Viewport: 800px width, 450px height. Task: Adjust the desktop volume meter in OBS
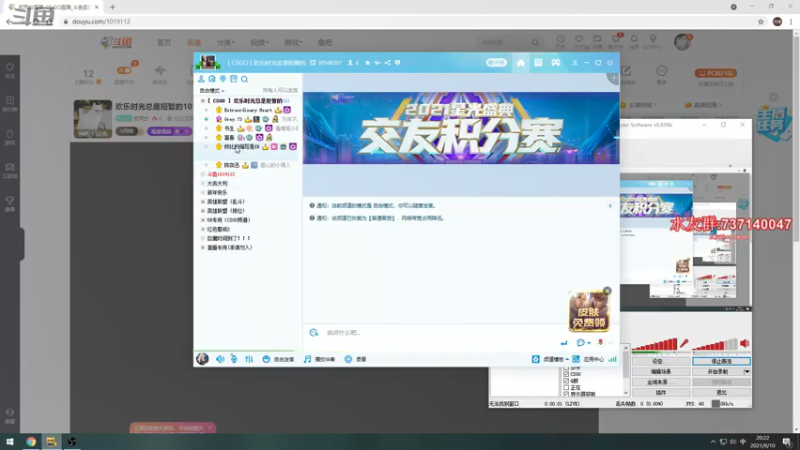pyautogui.click(x=715, y=345)
